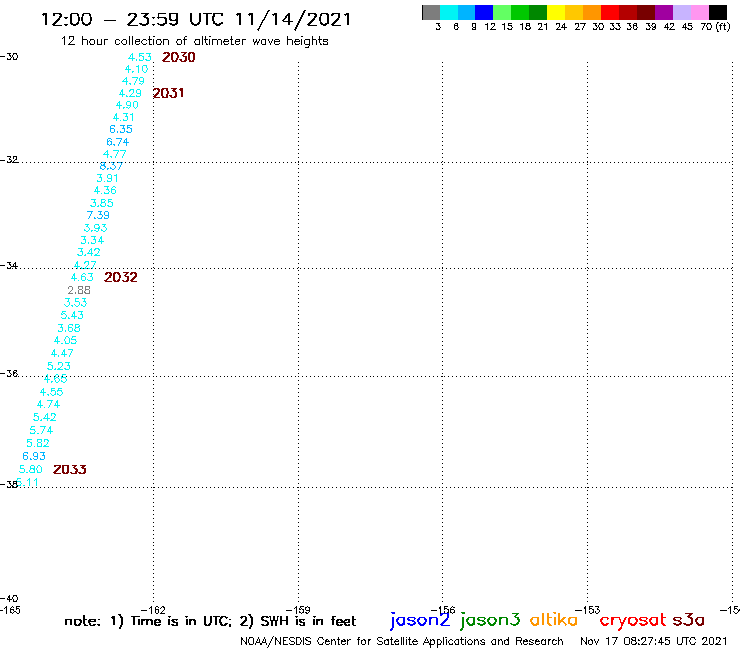Click the 5.23 wave height value
This screenshot has width=740, height=650.
tap(59, 366)
